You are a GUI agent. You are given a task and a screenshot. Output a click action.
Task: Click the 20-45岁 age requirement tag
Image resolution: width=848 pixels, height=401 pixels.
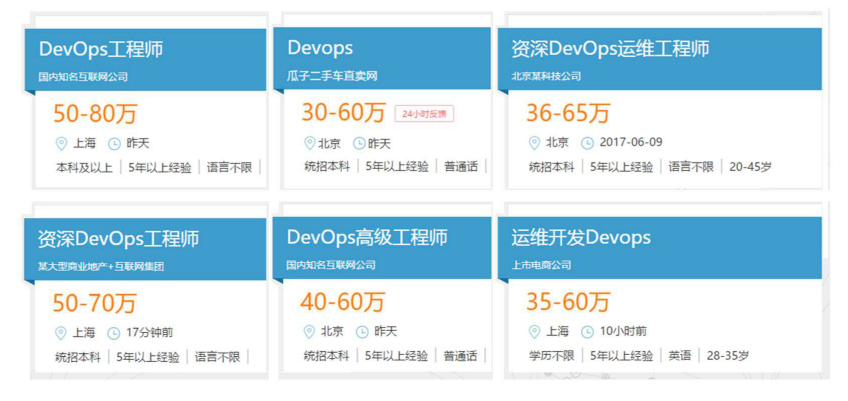pyautogui.click(x=750, y=167)
